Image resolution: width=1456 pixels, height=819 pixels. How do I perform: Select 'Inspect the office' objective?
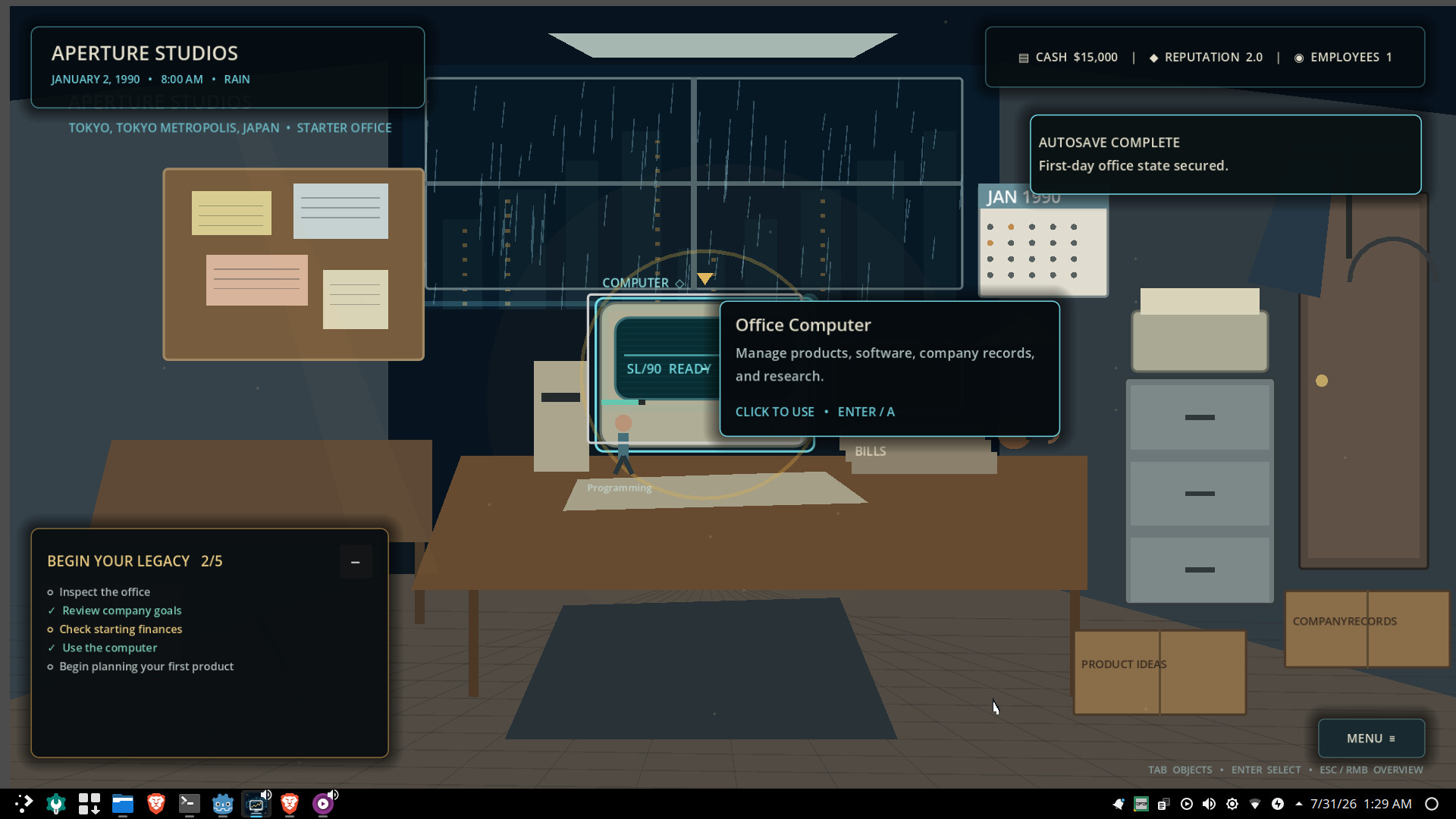[x=105, y=592]
